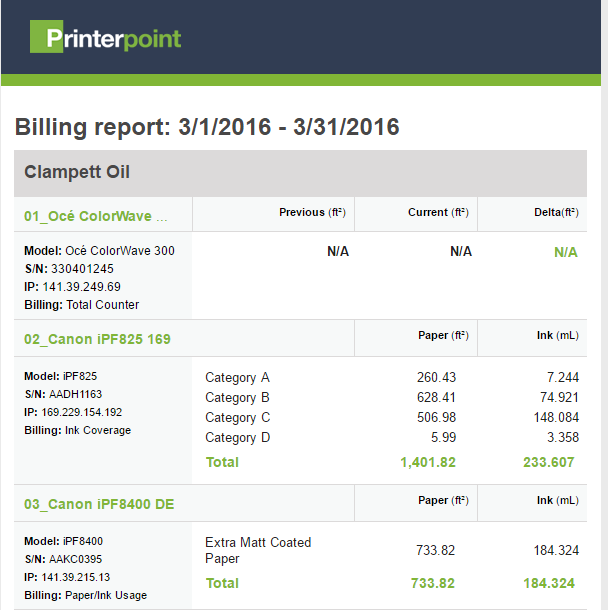608x610 pixels.
Task: Click the Printerpoint logo
Action: coord(106,38)
